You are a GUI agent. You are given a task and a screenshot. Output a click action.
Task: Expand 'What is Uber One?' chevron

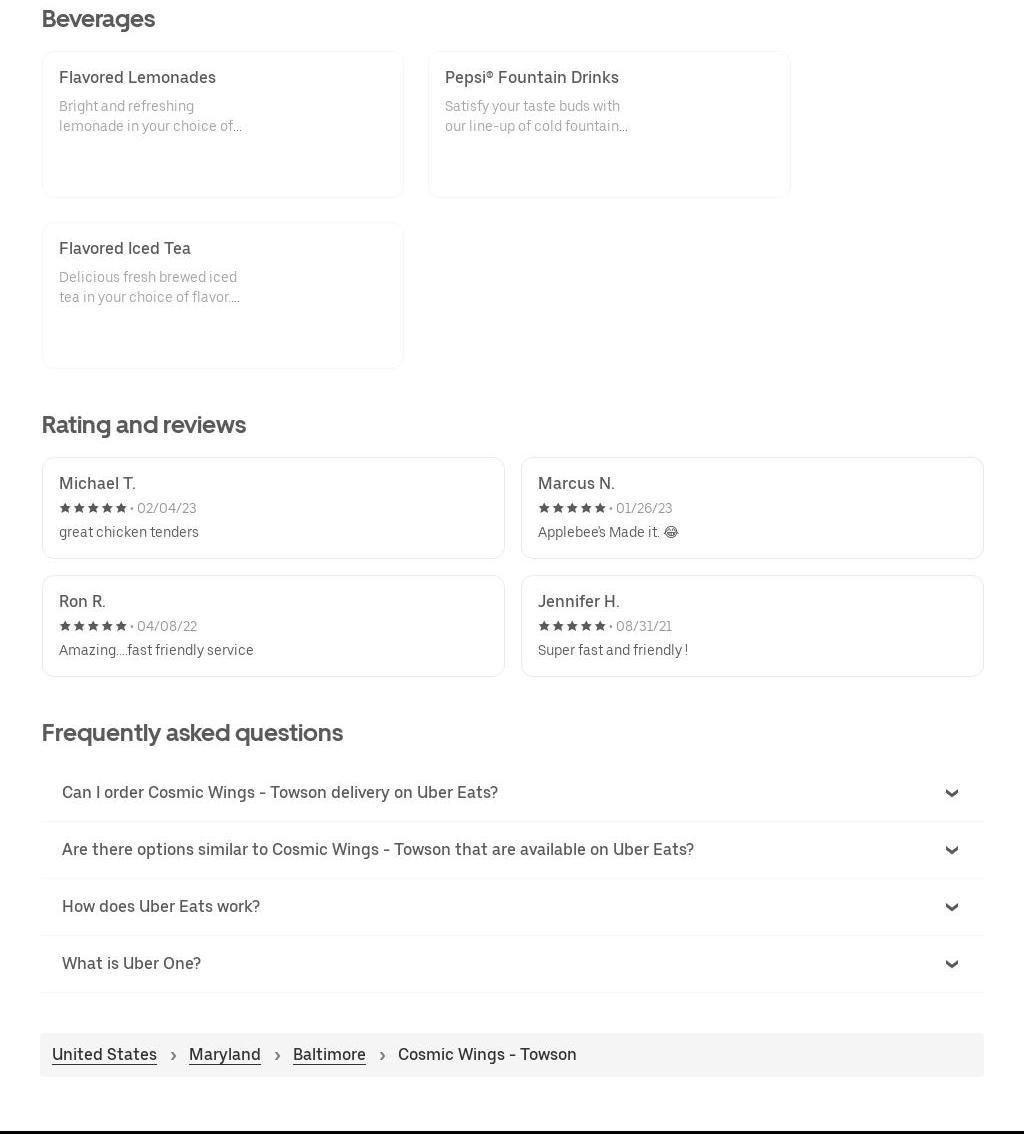(951, 964)
